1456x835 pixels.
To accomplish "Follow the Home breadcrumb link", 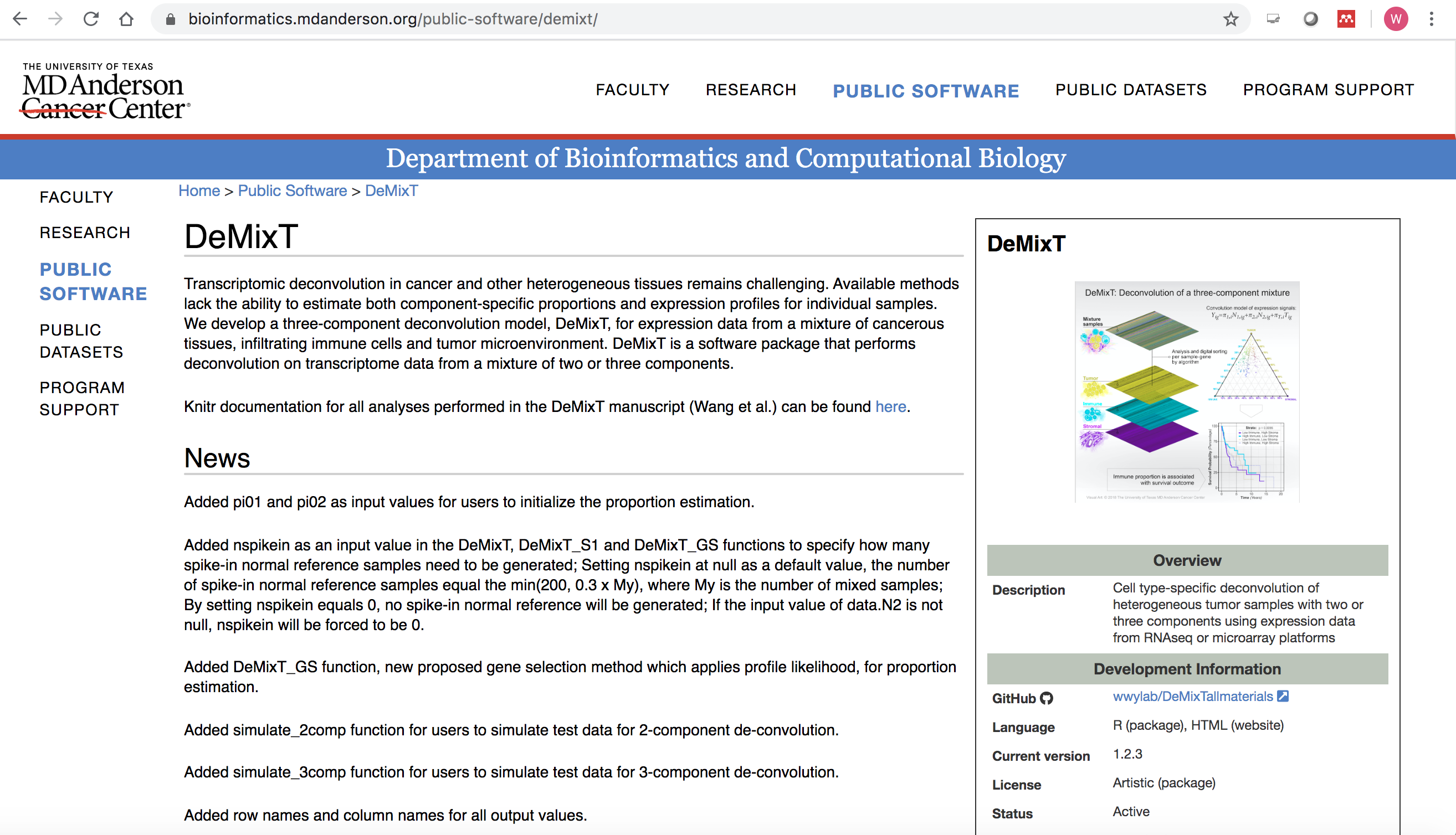I will pyautogui.click(x=199, y=190).
